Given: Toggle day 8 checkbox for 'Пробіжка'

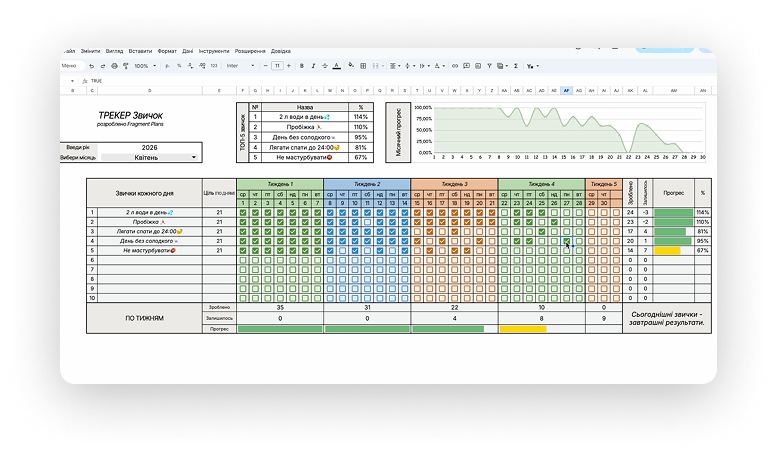Looking at the screenshot, I should point(330,222).
